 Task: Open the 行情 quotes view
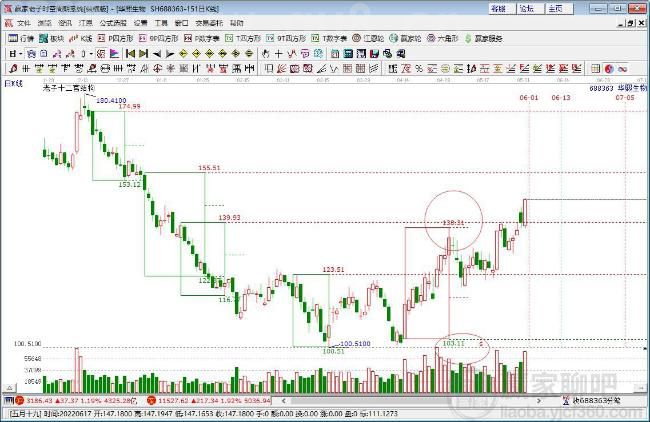pos(21,39)
